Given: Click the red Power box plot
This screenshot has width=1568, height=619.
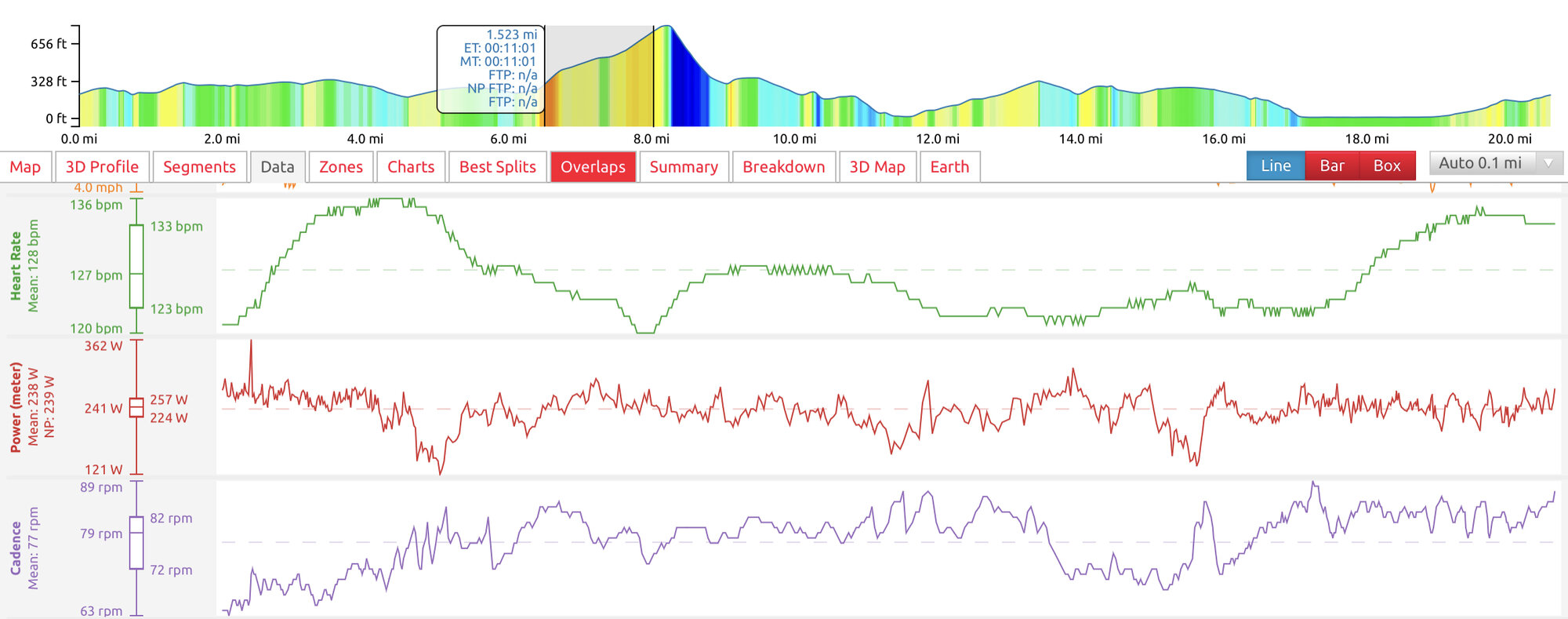Looking at the screenshot, I should click(136, 408).
